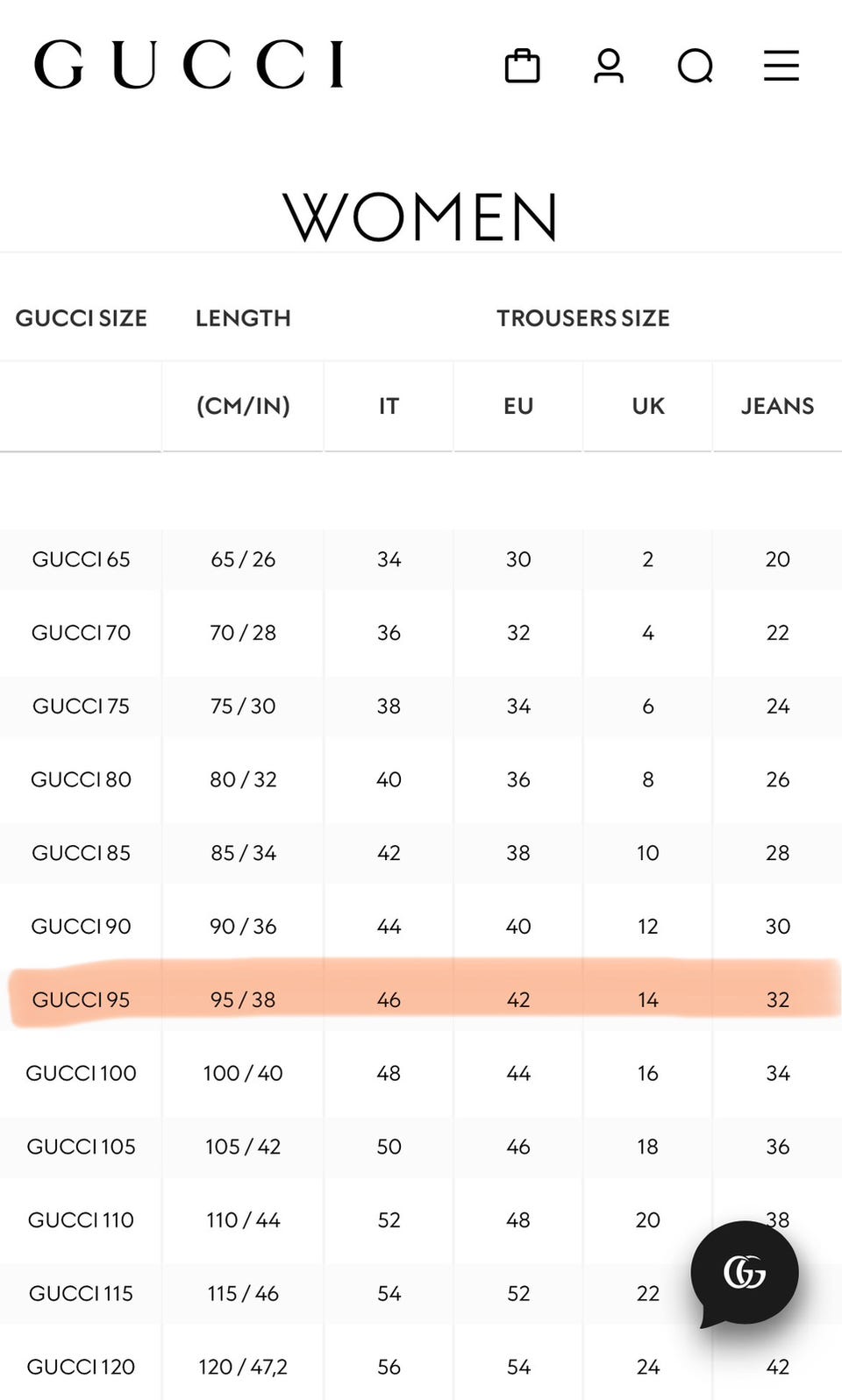Open the hamburger menu
Screen dimensions: 842x1400
coord(781,66)
